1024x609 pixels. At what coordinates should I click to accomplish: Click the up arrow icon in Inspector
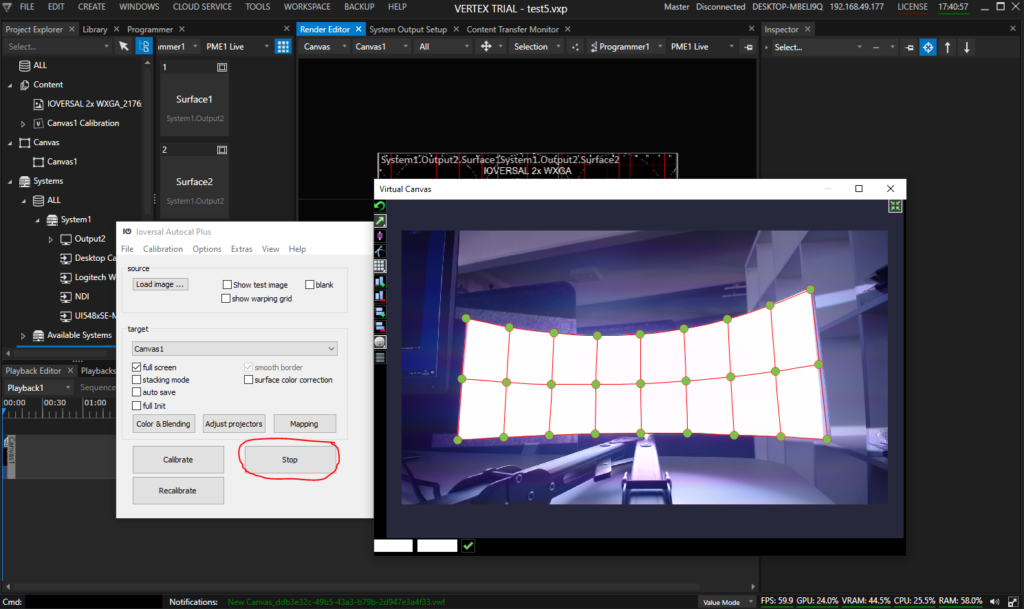[x=948, y=47]
